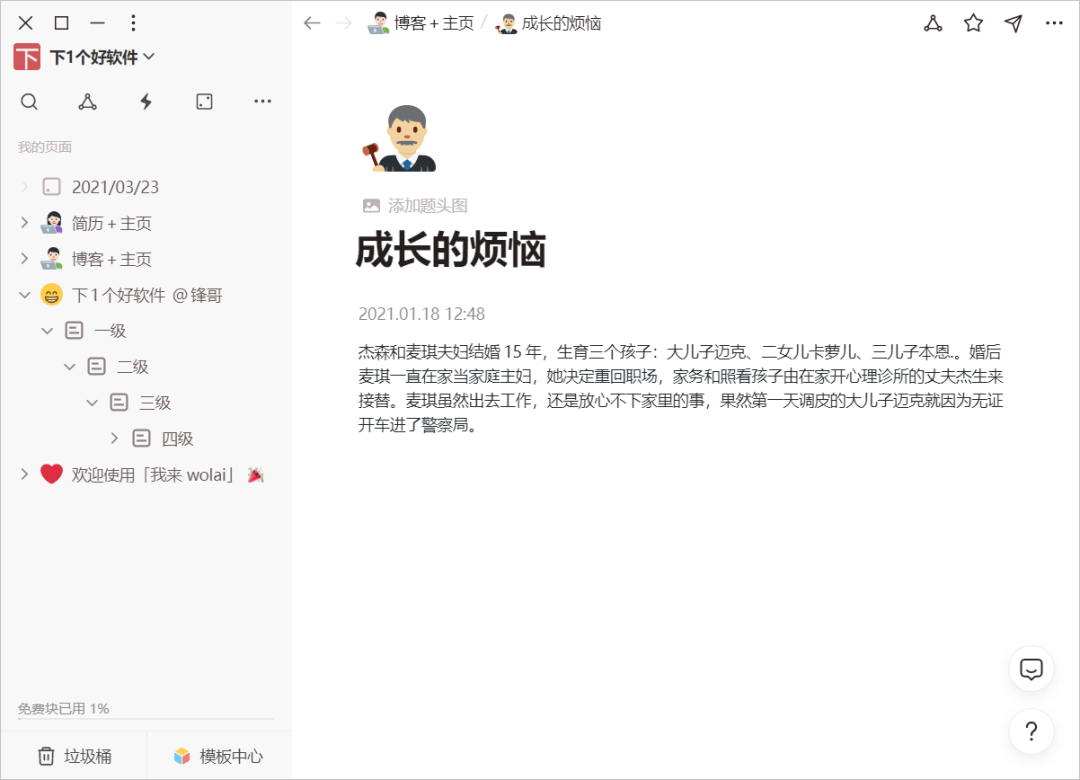Expand the 2021/03/23 page tree
1080x780 pixels.
tap(24, 186)
